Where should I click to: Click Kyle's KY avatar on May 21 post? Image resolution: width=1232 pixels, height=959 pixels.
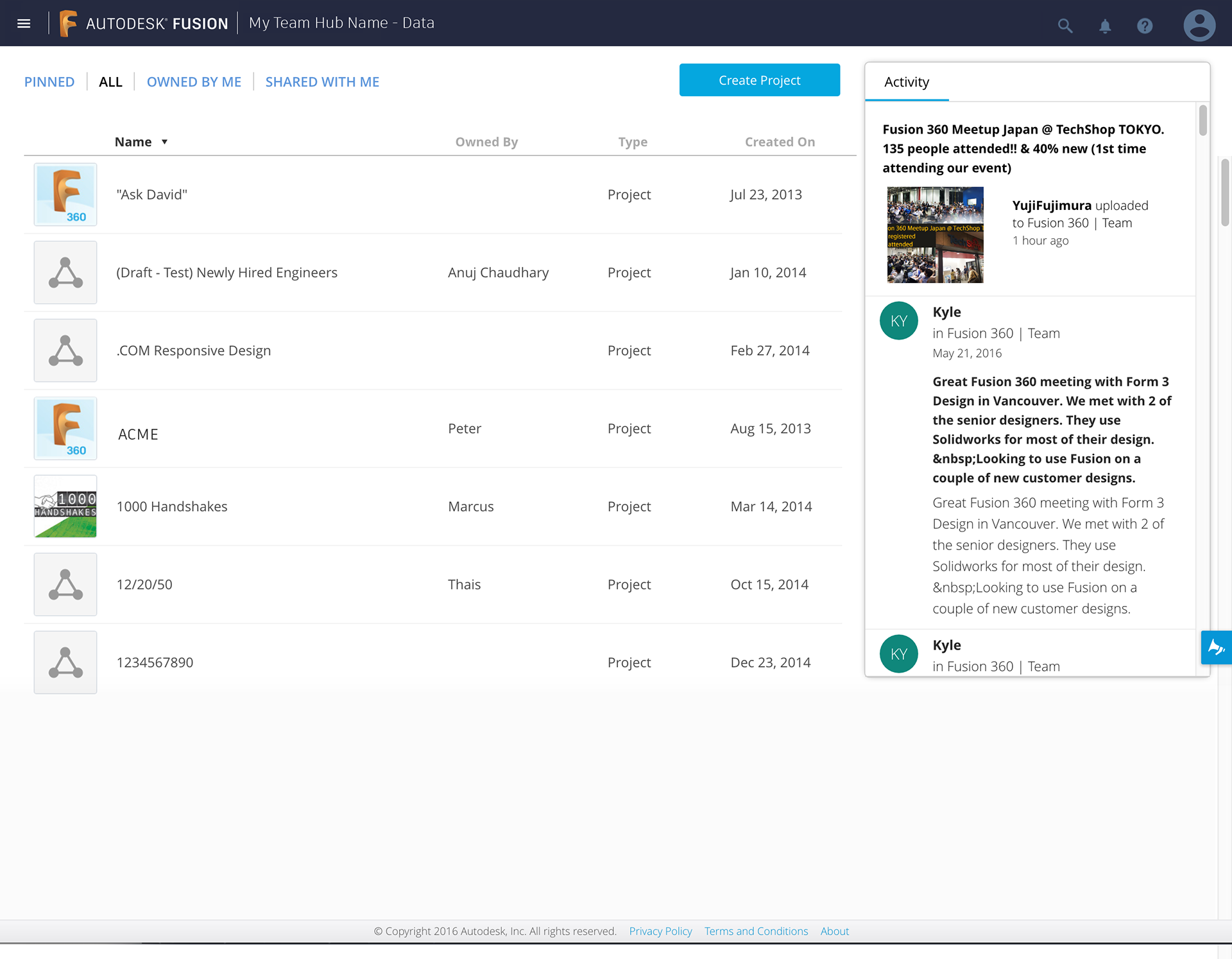[898, 321]
